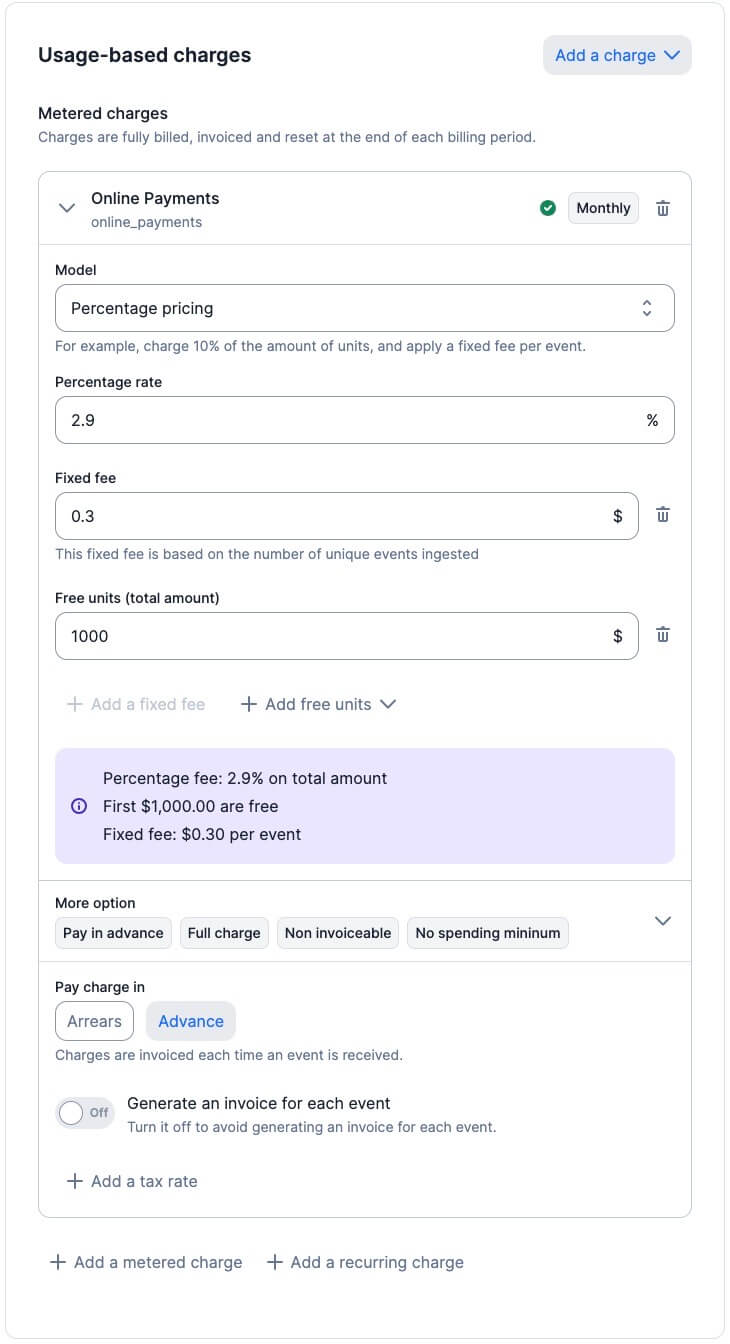The height and width of the screenshot is (1344, 730).
Task: Click the Pay in advance tag
Action: pyautogui.click(x=113, y=933)
